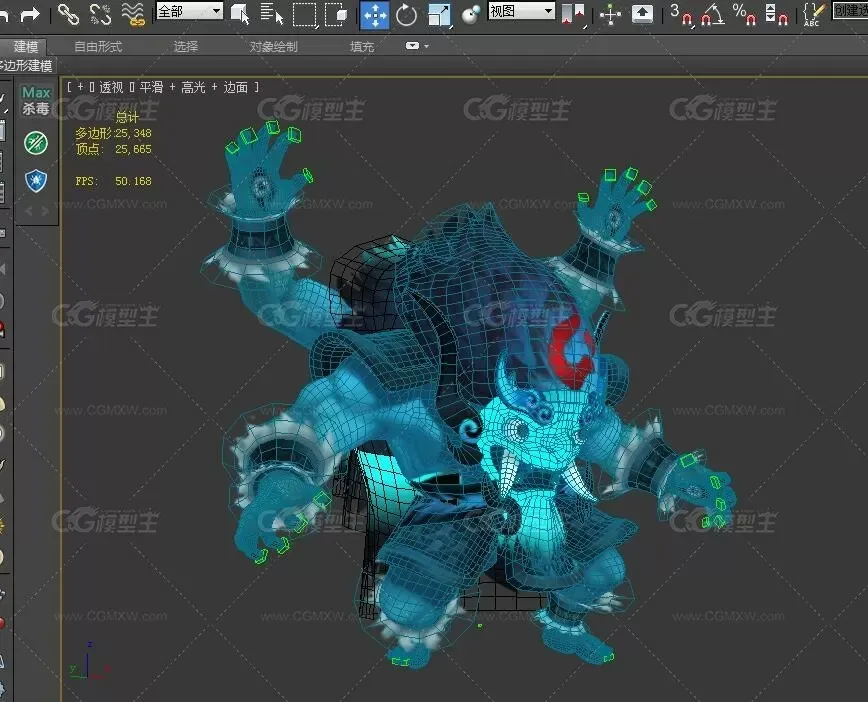Switch to the 对象绘制 ribbon tab
The image size is (868, 702).
pos(273,47)
